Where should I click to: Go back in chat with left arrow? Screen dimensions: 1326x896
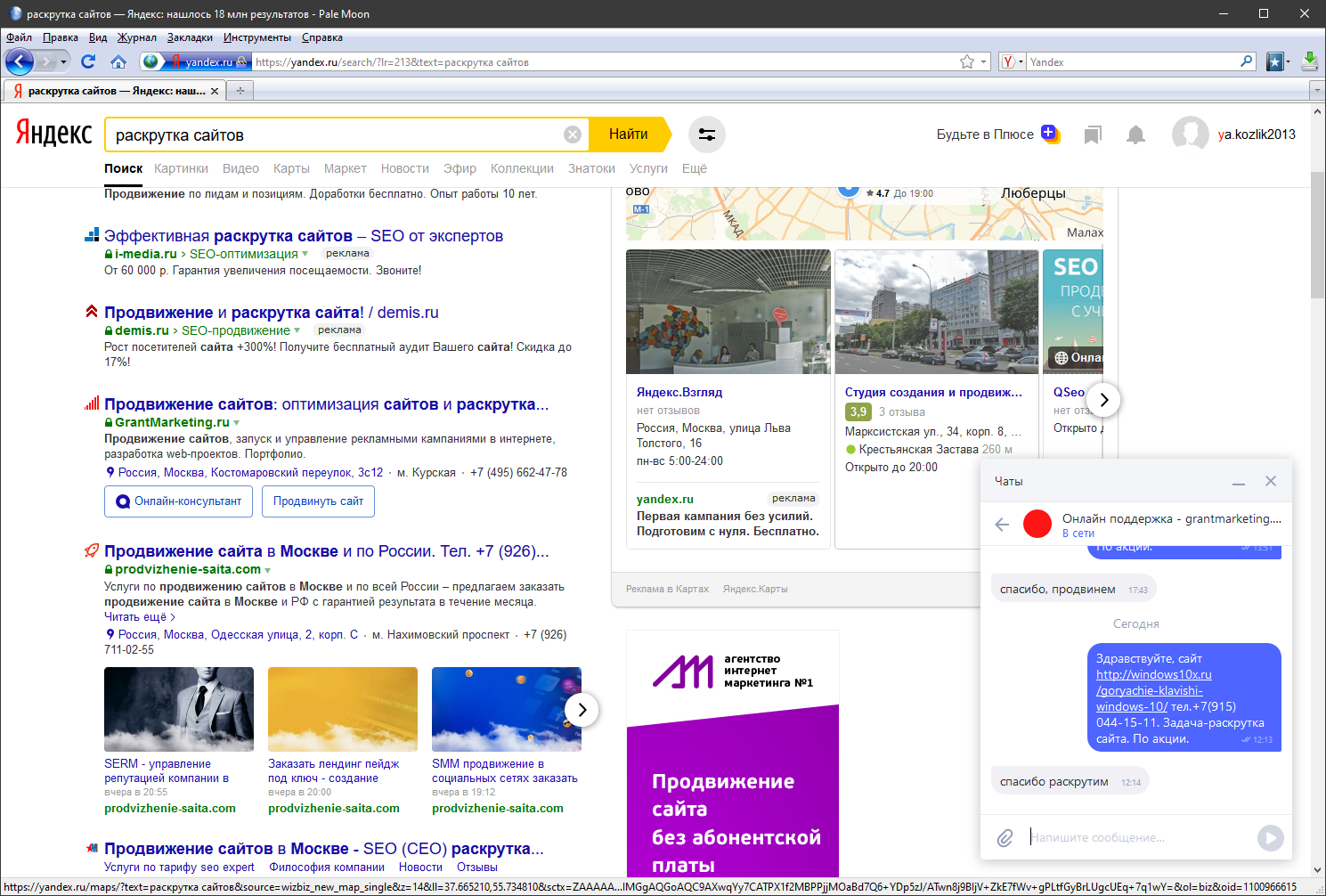pos(1002,525)
